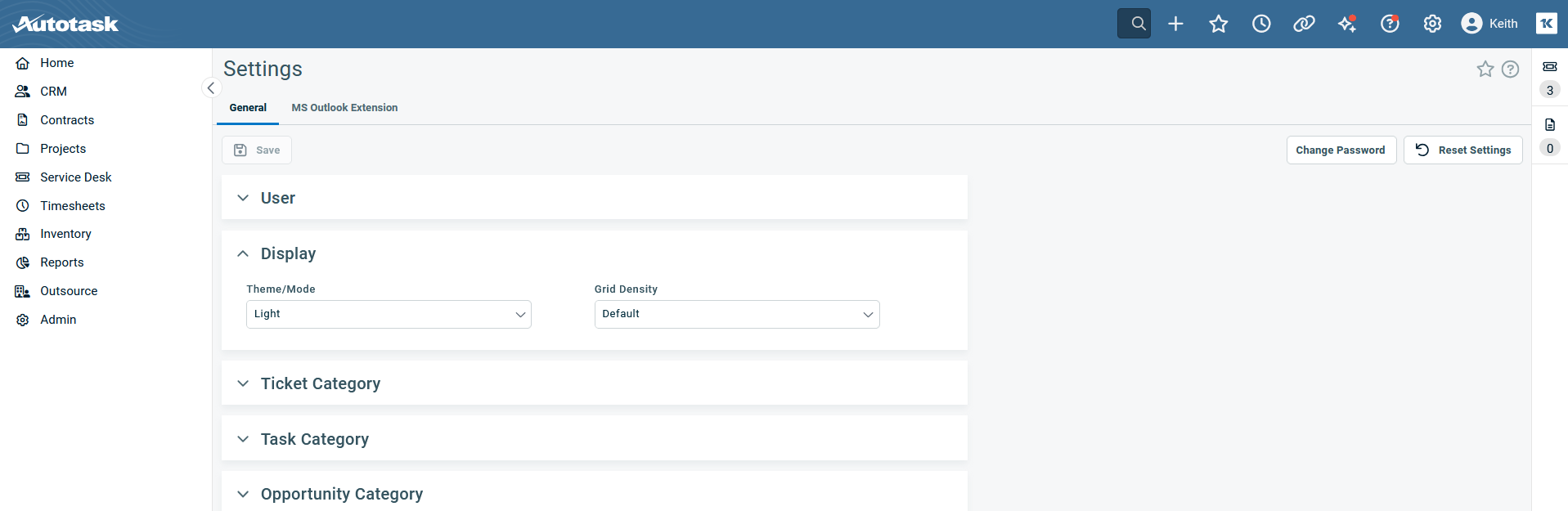Image resolution: width=1568 pixels, height=511 pixels.
Task: Open the bookmarks star in top bar
Action: point(1219,24)
